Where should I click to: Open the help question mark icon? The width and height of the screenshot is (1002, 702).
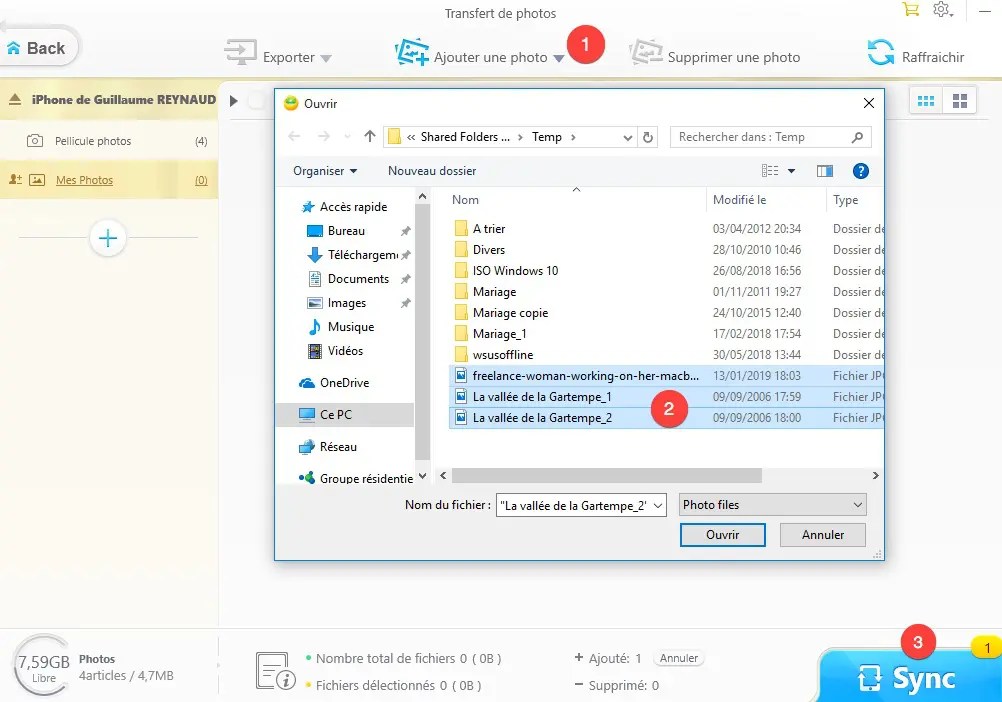click(860, 171)
